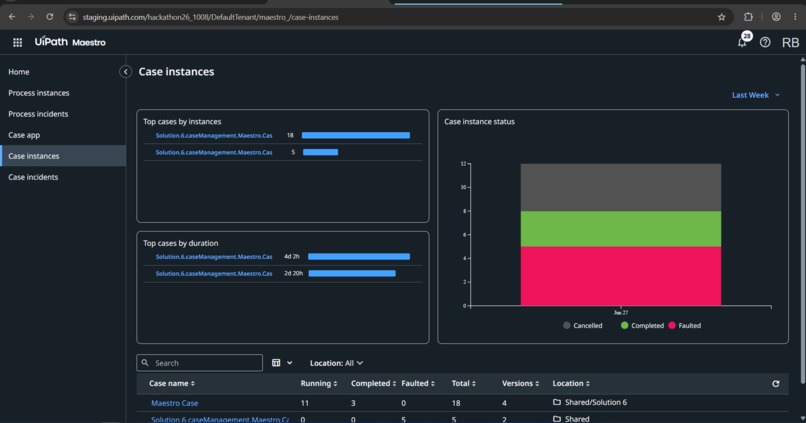806x423 pixels.
Task: Open top duration case with 2d 20h
Action: tap(214, 273)
